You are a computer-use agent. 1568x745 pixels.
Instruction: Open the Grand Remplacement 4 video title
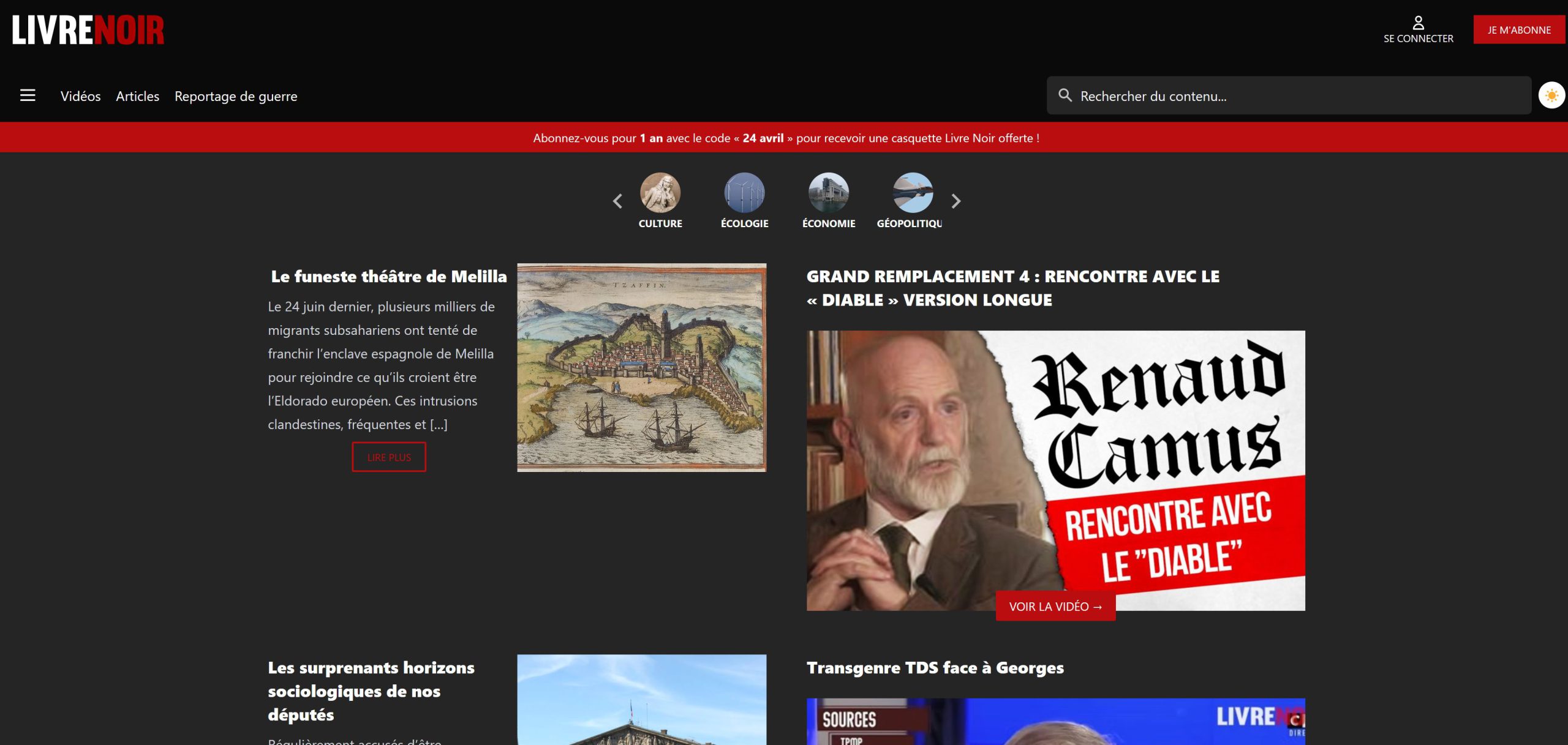(x=1013, y=288)
